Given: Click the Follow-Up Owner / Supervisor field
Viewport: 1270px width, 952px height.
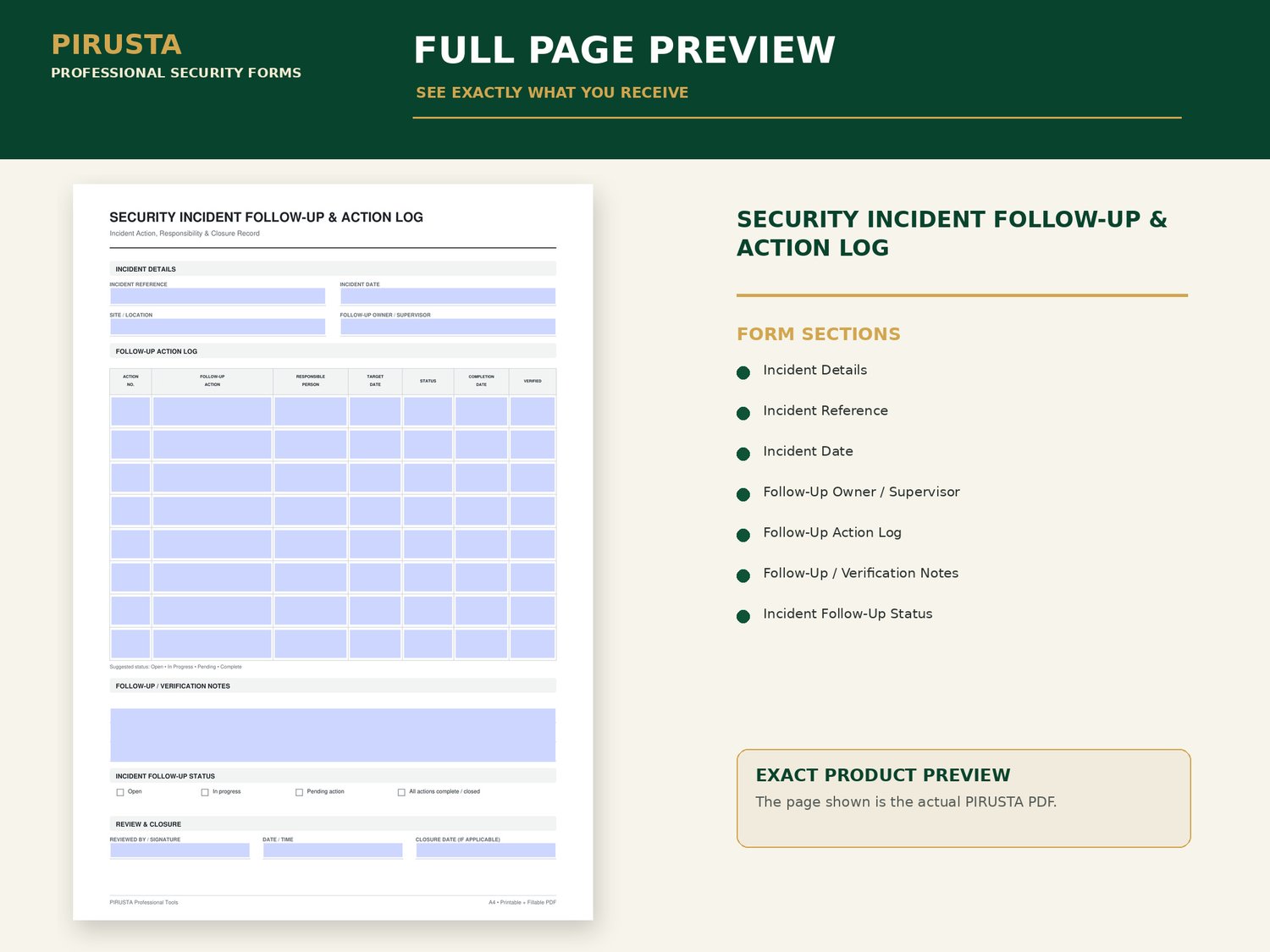Looking at the screenshot, I should tap(448, 327).
